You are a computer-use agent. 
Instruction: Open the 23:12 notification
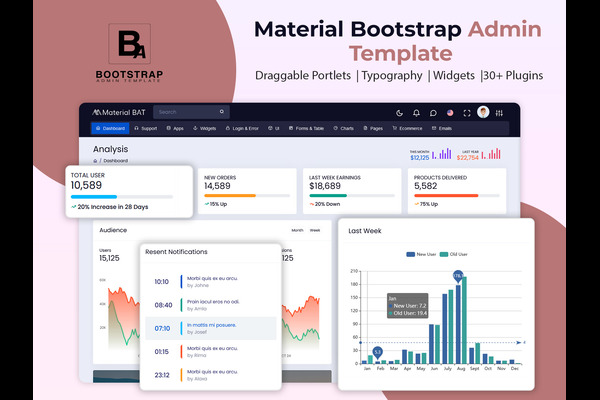click(x=210, y=375)
